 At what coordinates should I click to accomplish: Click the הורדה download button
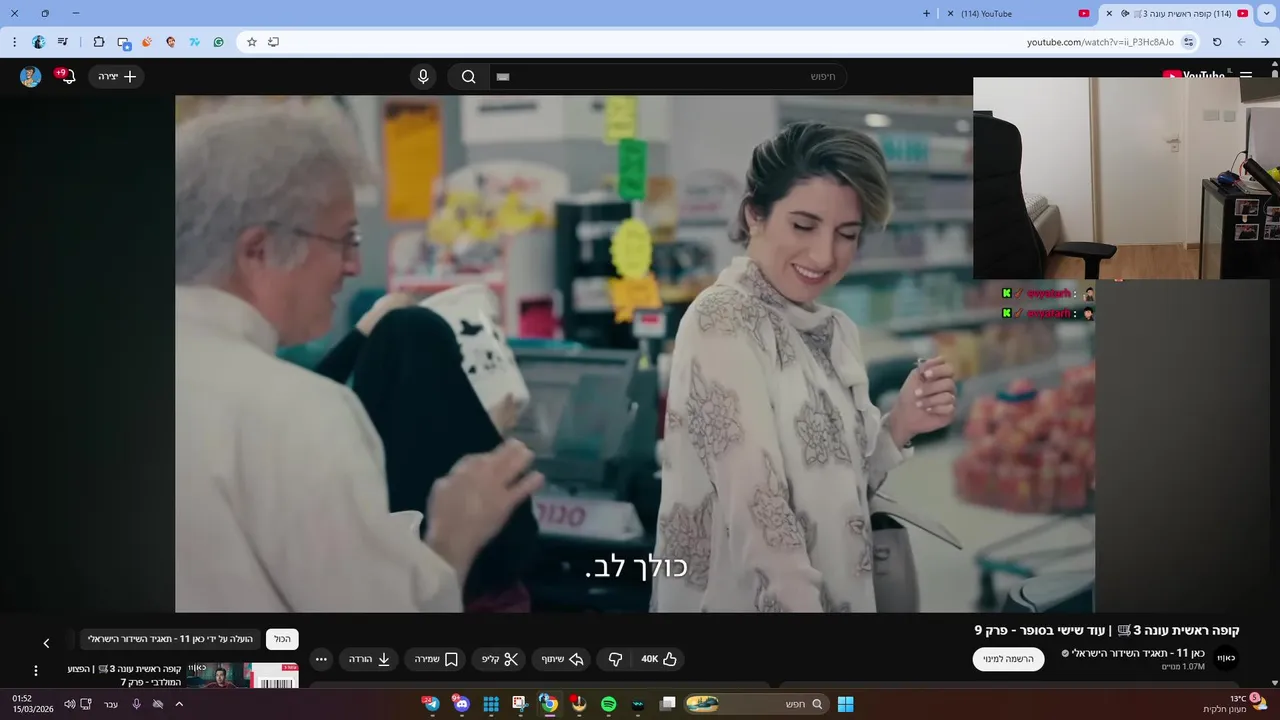tap(370, 659)
